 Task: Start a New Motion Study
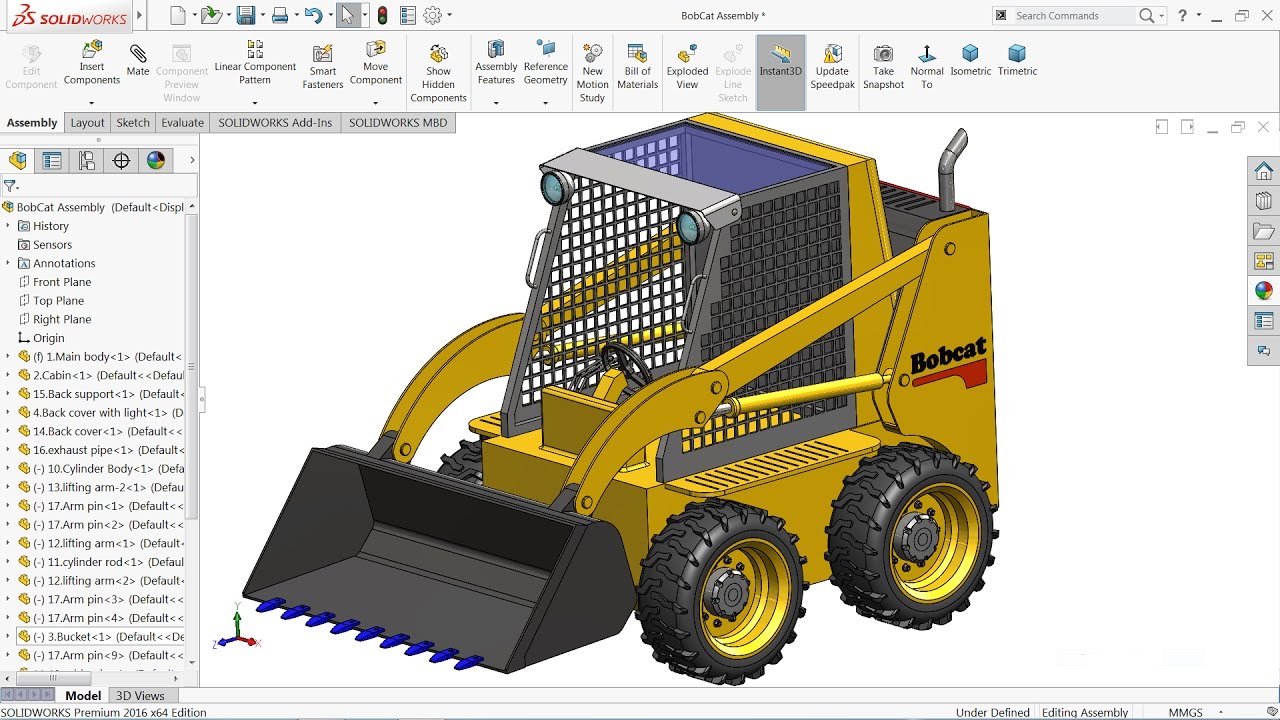tap(592, 72)
